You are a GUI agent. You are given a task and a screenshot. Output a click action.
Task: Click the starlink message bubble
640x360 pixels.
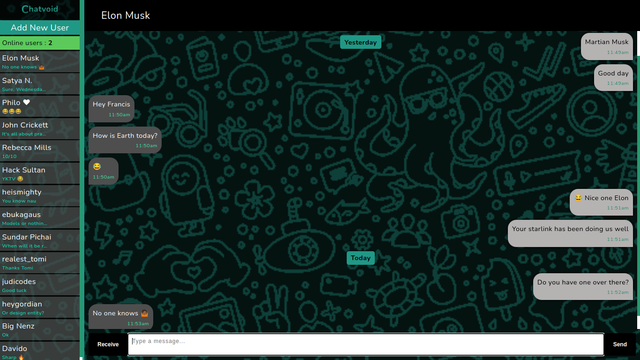click(570, 233)
